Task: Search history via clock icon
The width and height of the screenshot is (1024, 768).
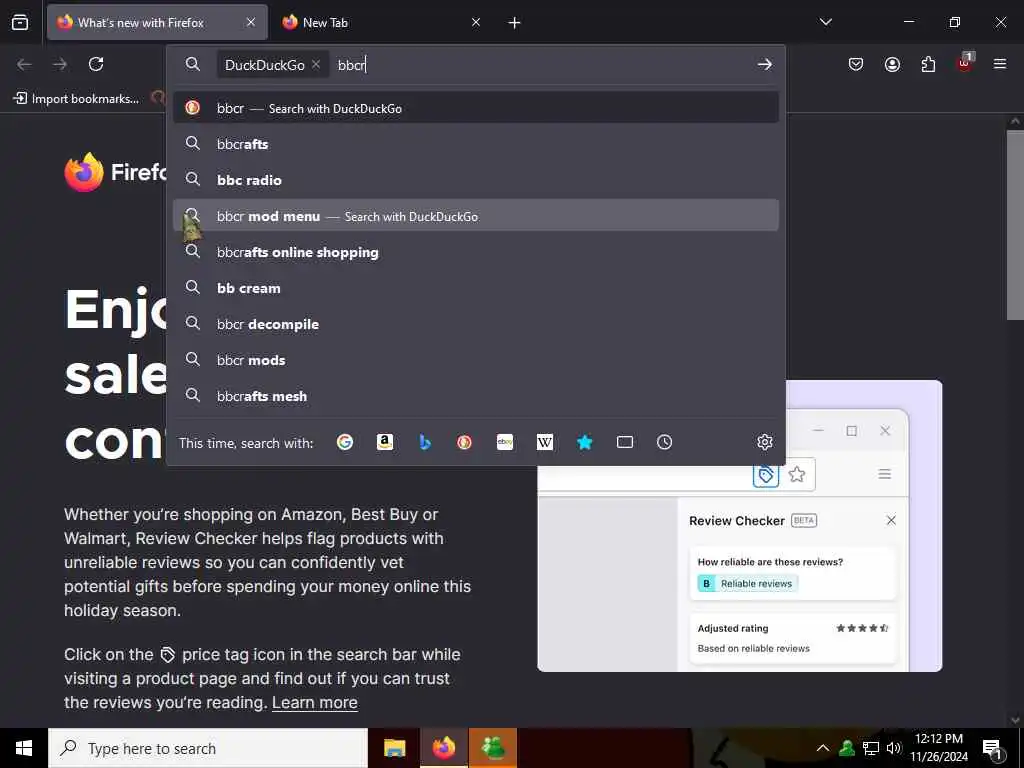Action: pos(664,442)
